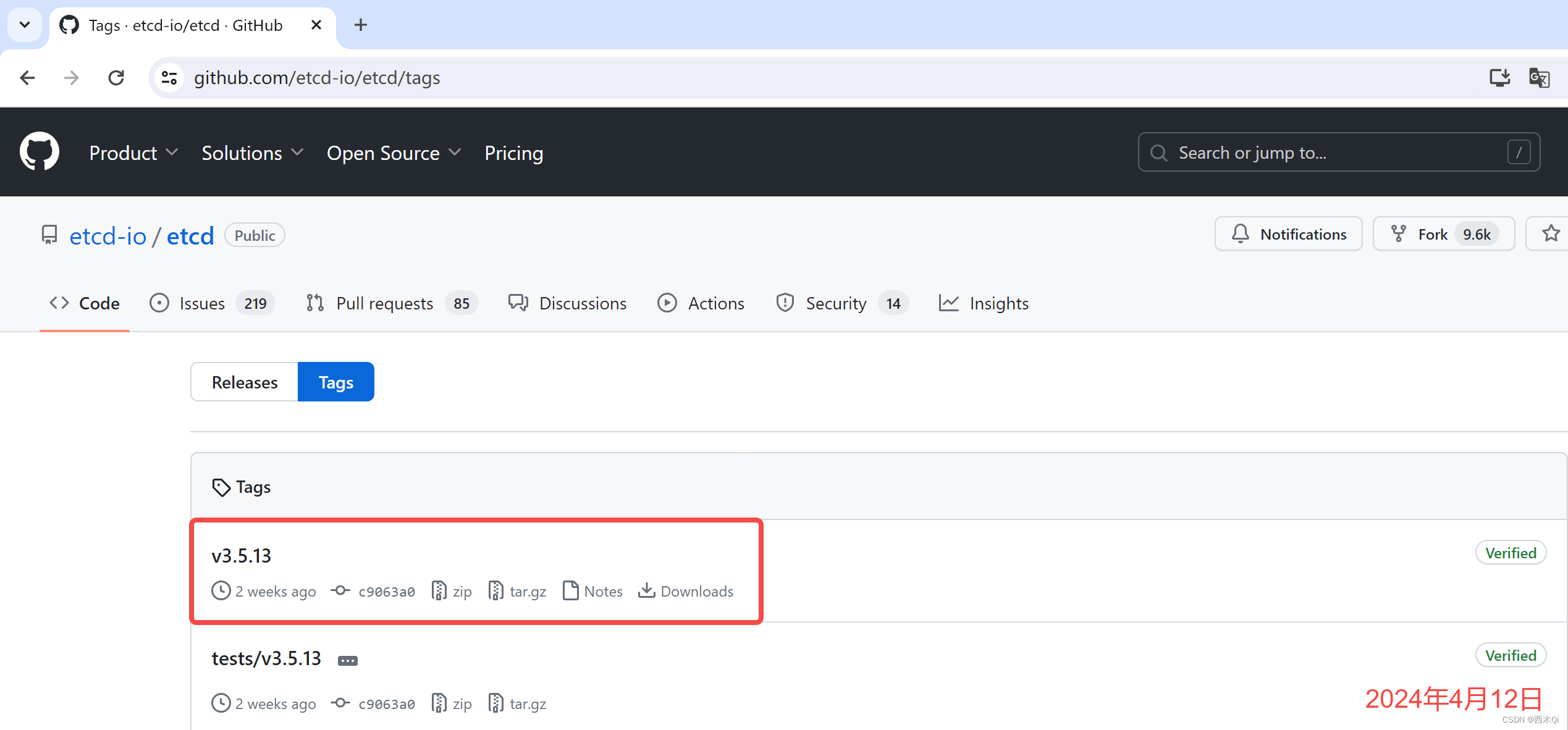Select the Tags toggle button

click(335, 382)
